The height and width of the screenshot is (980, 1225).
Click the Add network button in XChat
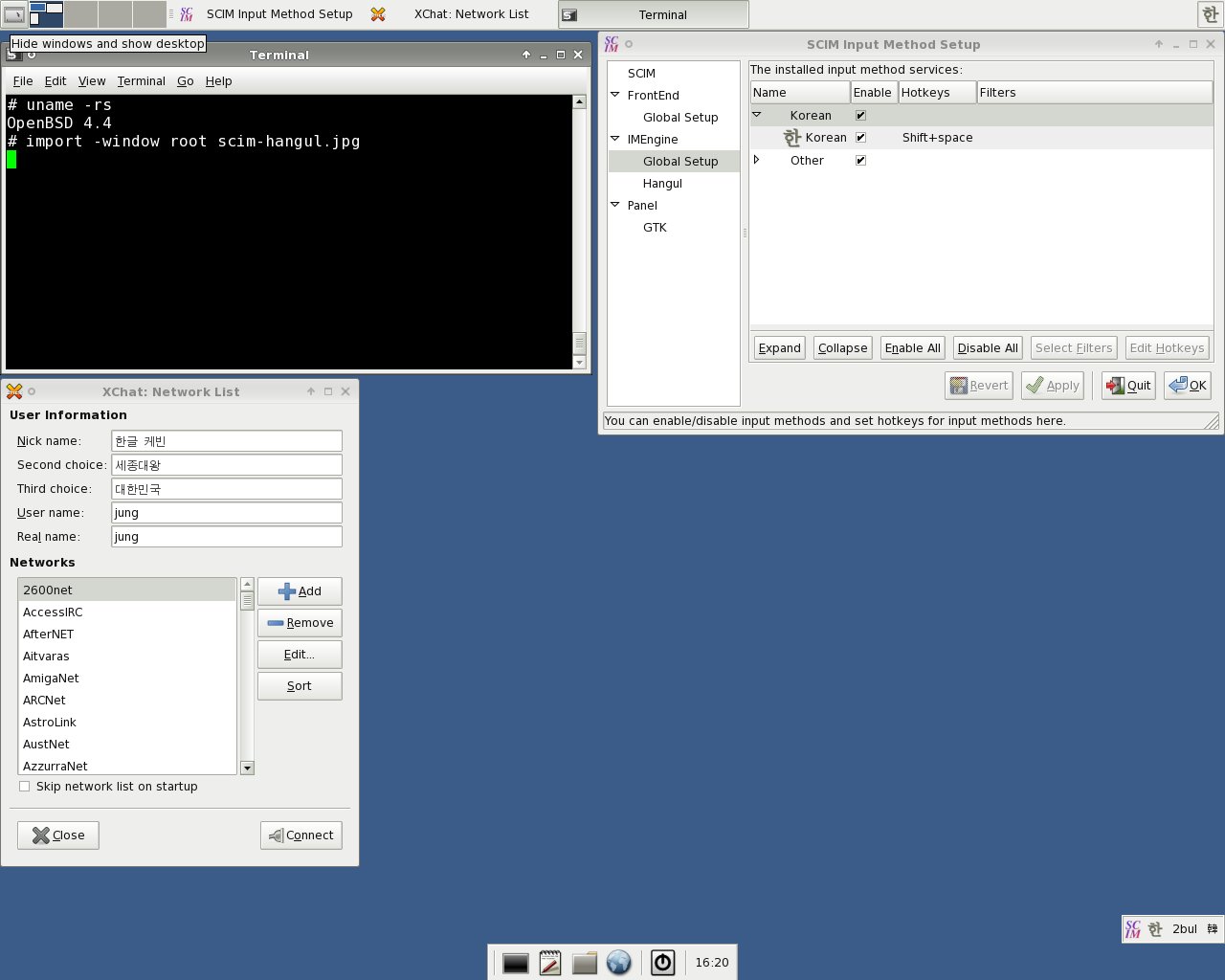[x=300, y=591]
